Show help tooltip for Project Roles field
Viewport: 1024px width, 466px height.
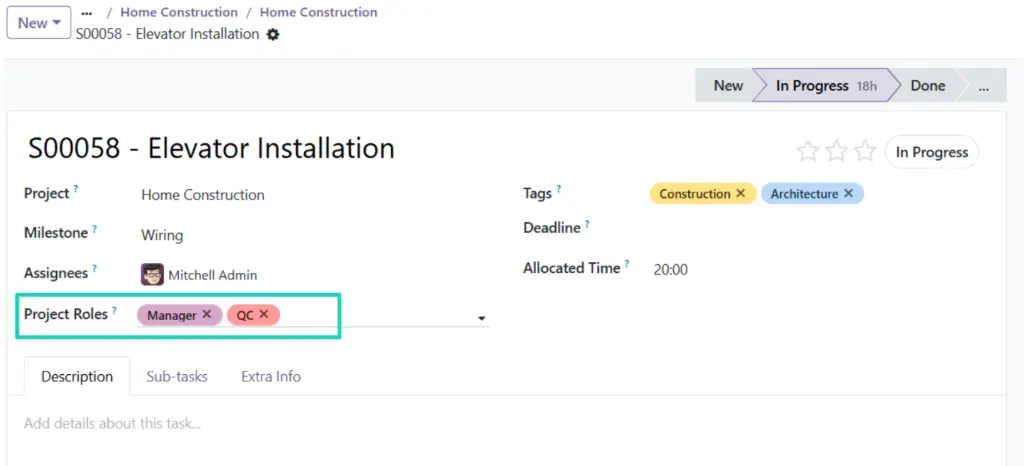114,310
